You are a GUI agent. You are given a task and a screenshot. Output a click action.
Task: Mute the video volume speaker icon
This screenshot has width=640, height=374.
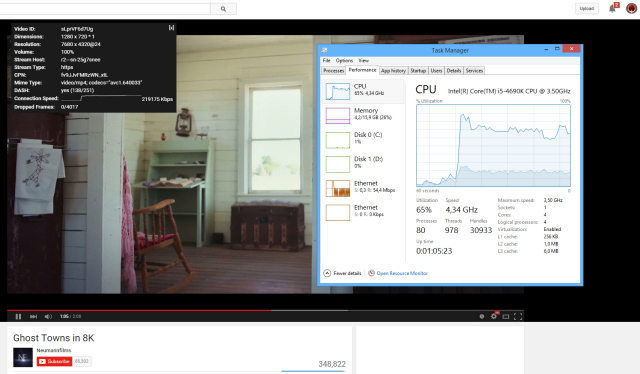click(x=48, y=316)
